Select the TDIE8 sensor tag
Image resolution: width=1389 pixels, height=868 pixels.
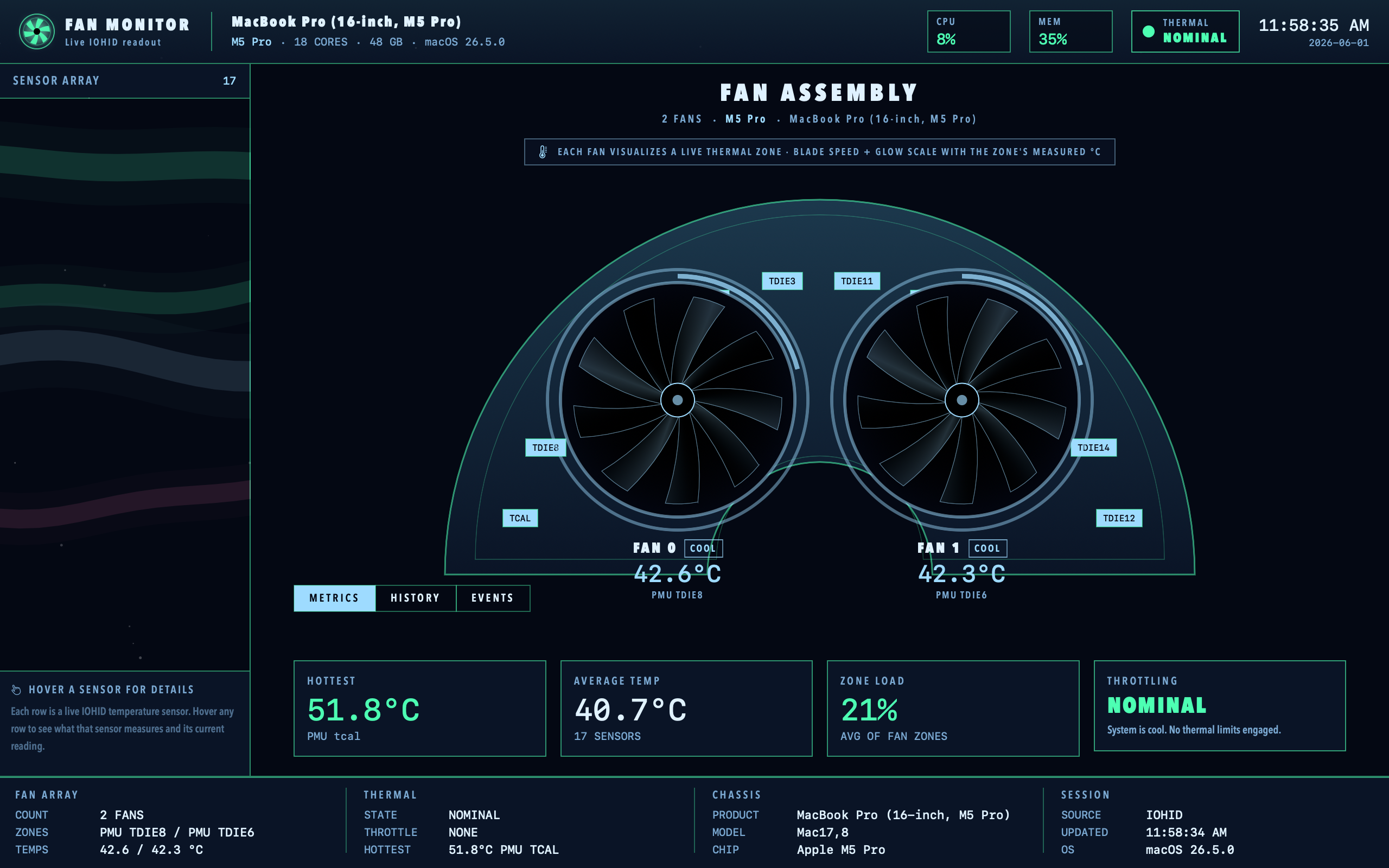tap(545, 447)
